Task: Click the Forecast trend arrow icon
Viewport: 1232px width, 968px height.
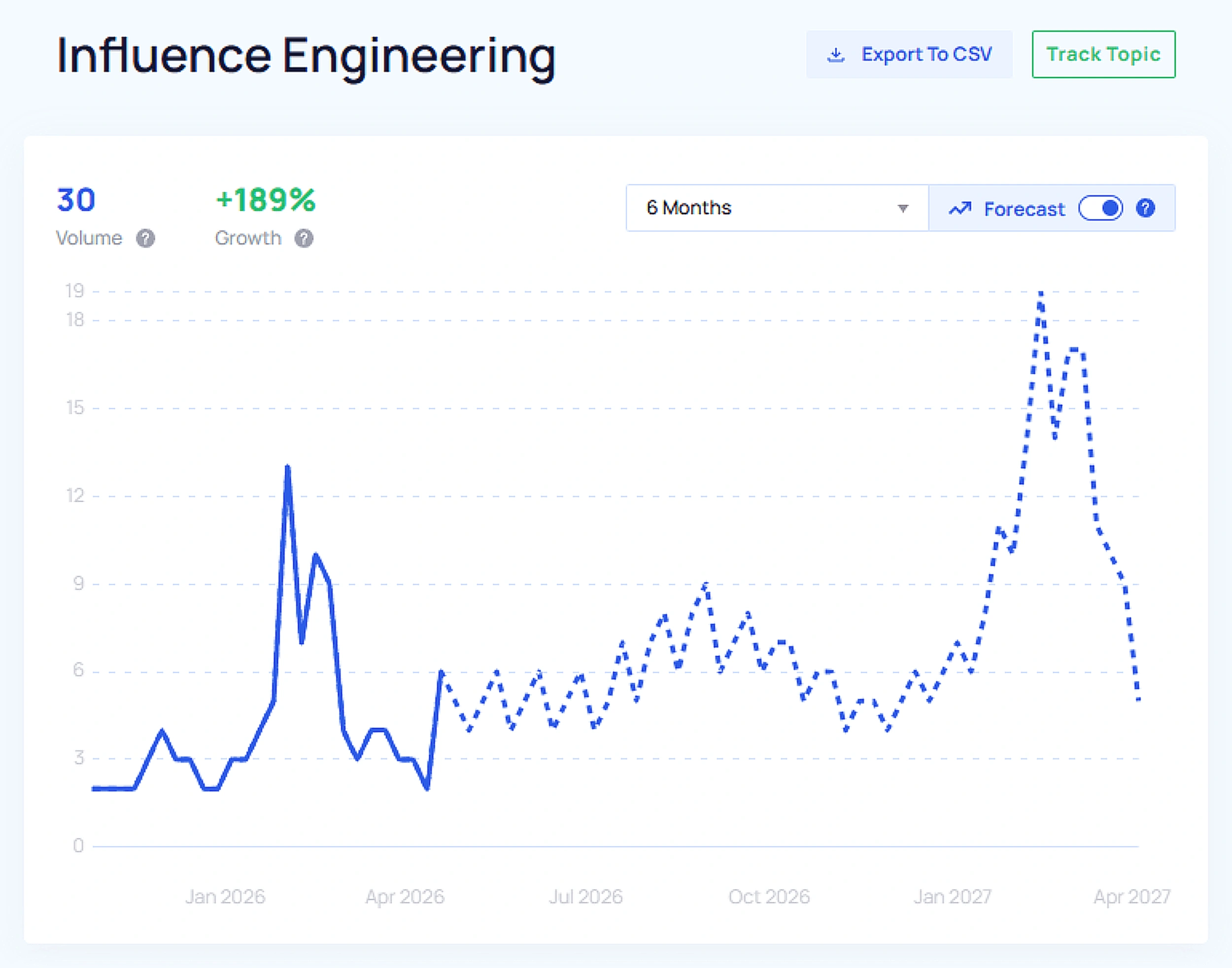Action: (x=960, y=208)
